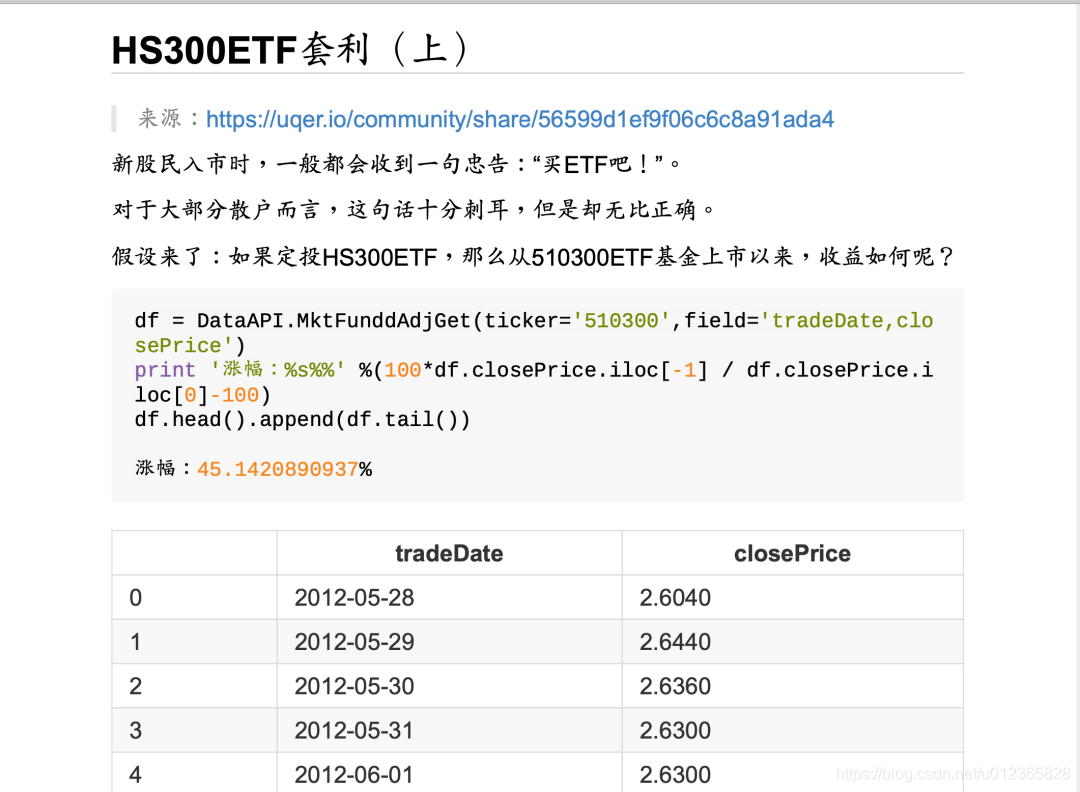1080x792 pixels.
Task: Select close price 2.6360
Action: [675, 686]
